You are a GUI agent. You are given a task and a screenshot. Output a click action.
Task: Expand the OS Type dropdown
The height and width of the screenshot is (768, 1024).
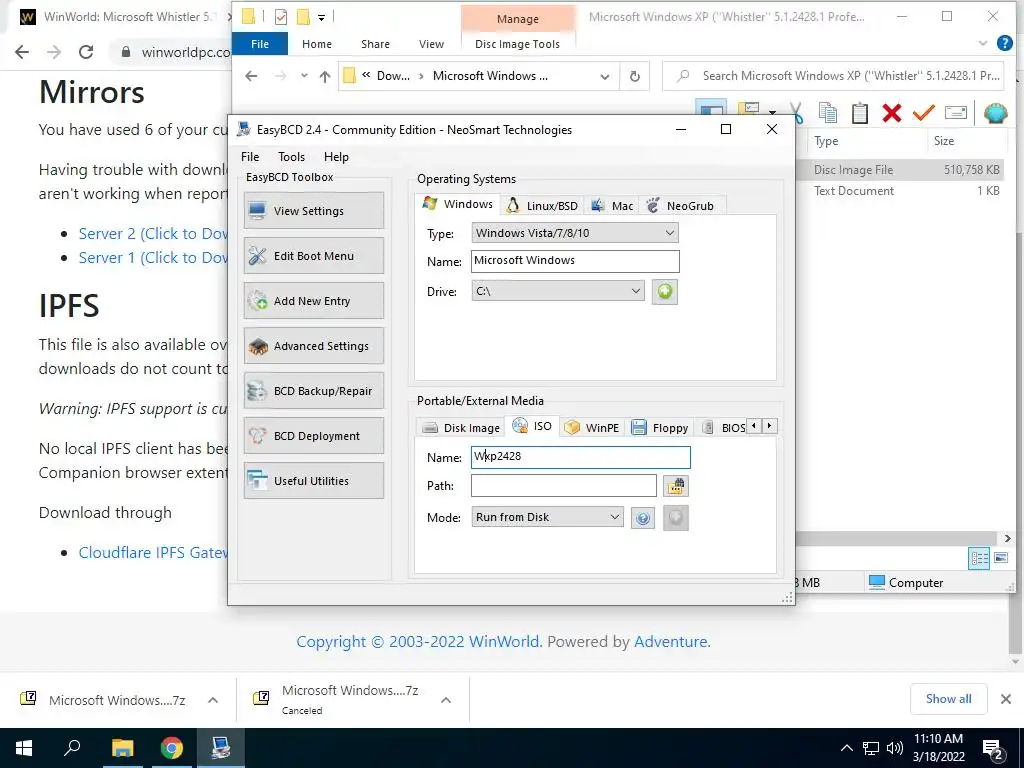pos(575,232)
